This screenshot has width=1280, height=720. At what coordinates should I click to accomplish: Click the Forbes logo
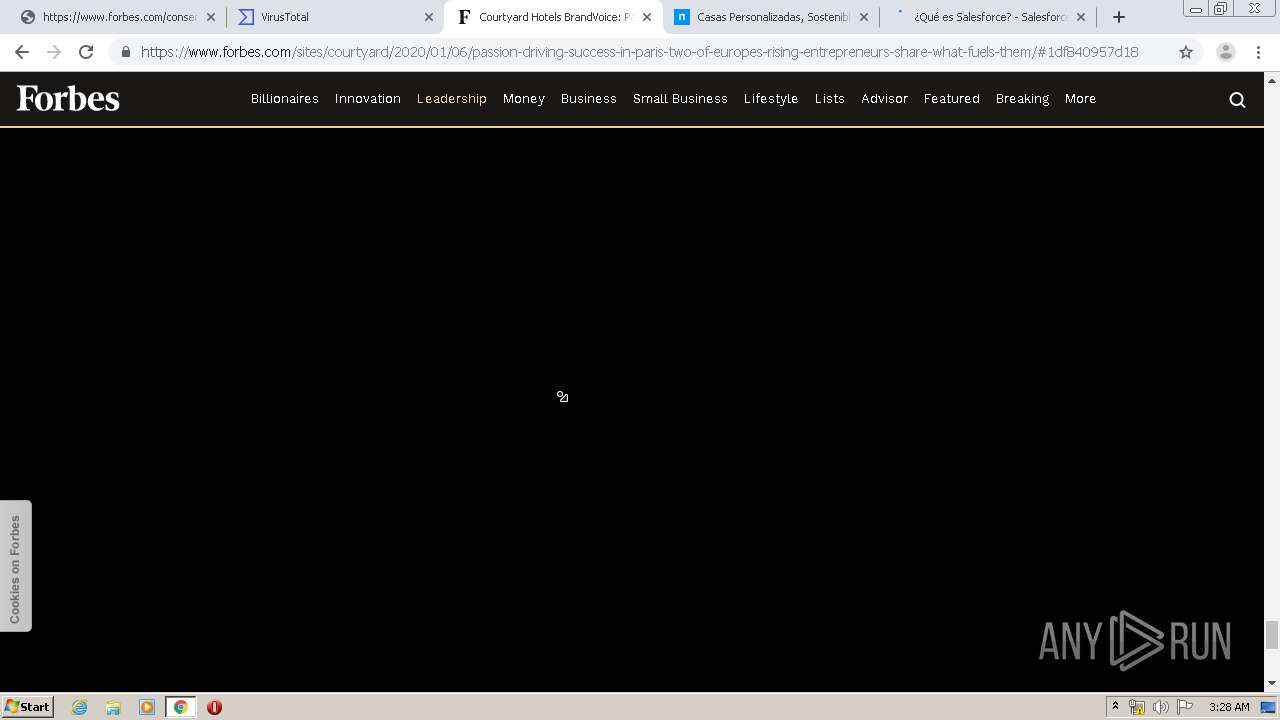(68, 98)
